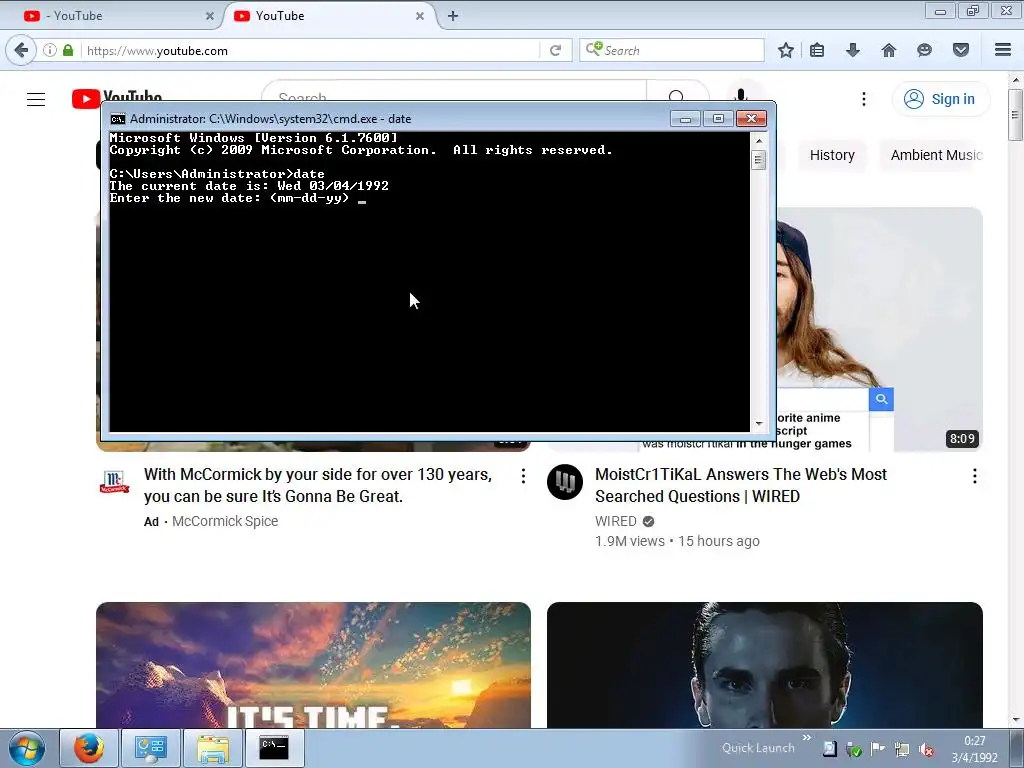Show bookmarks list icon in Firefox toolbar

pos(817,50)
